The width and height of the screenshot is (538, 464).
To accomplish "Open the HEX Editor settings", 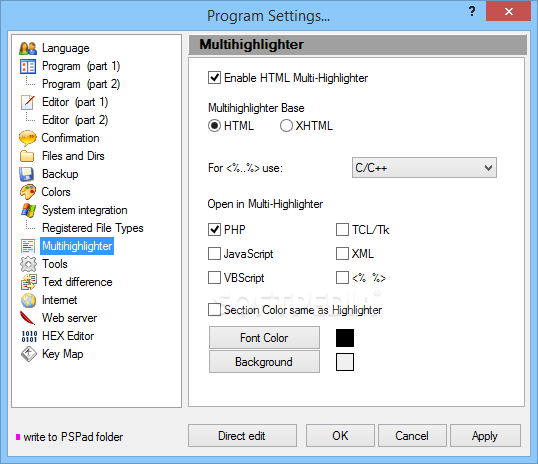I will (68, 336).
